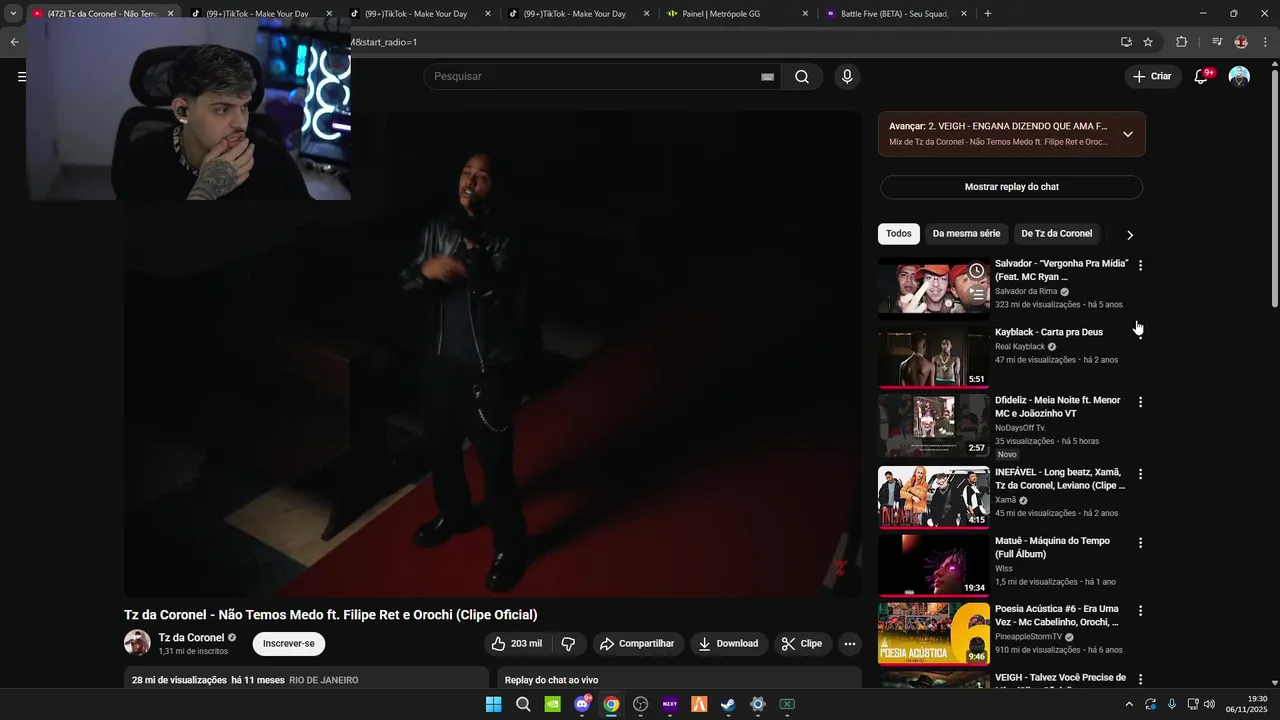1280x720 pixels.
Task: Open Dfideliz Meia Noite video title
Action: coord(1057,407)
